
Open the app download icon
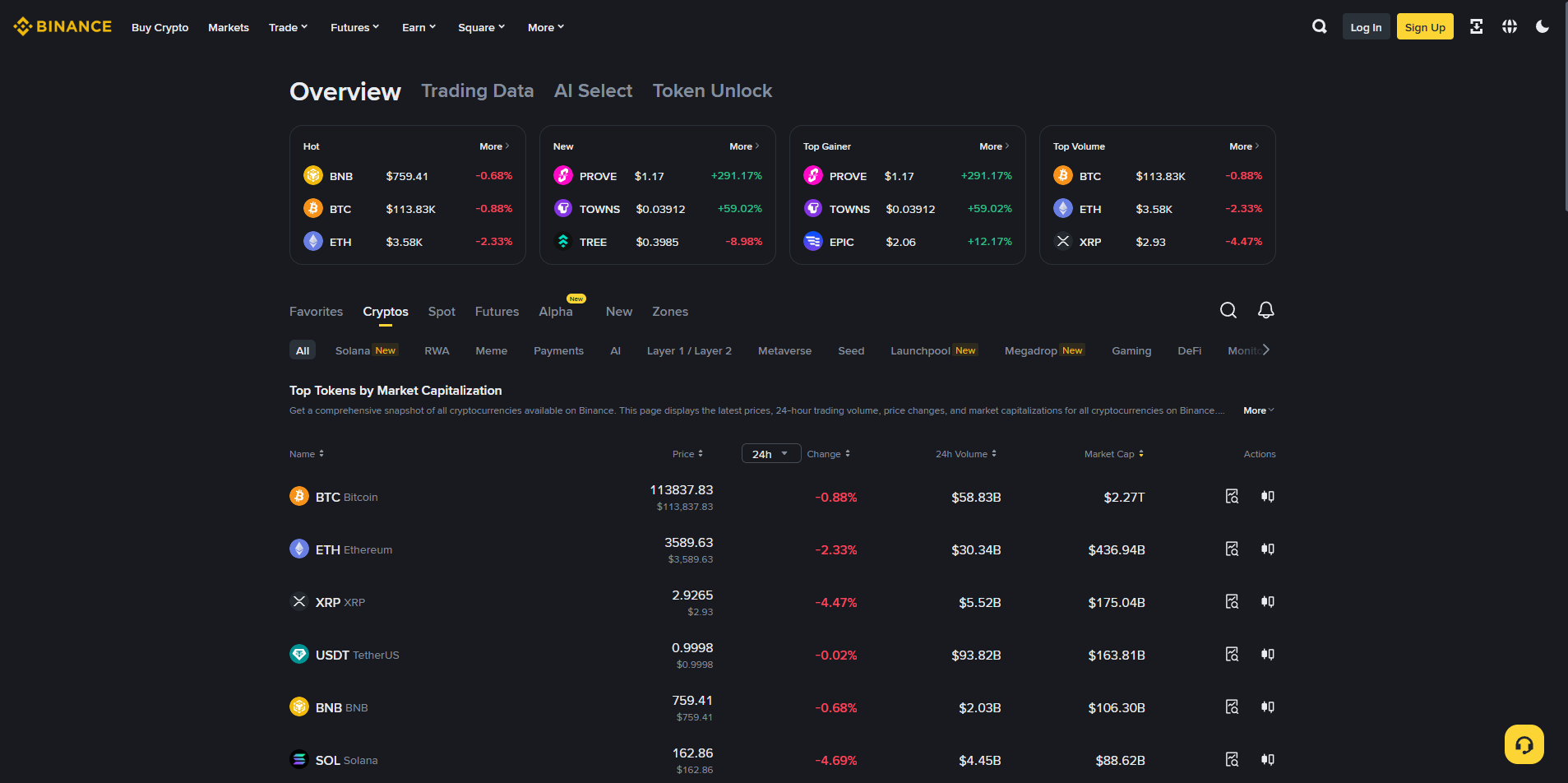tap(1477, 26)
